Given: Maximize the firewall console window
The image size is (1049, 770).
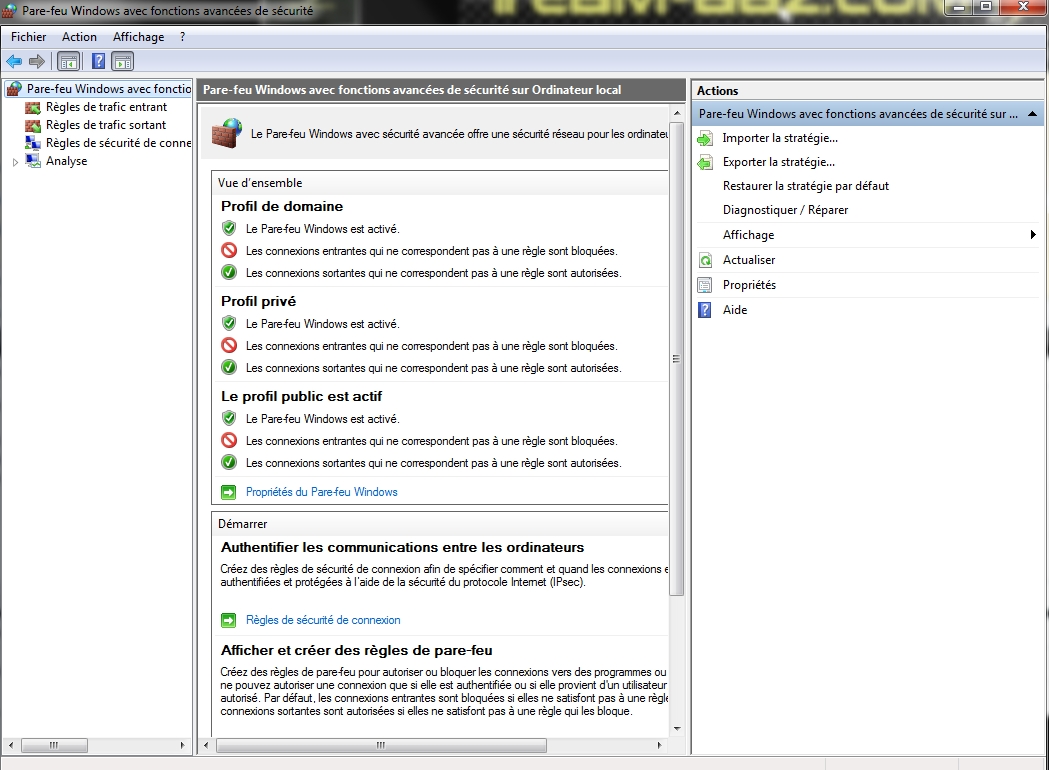Looking at the screenshot, I should pos(986,7).
